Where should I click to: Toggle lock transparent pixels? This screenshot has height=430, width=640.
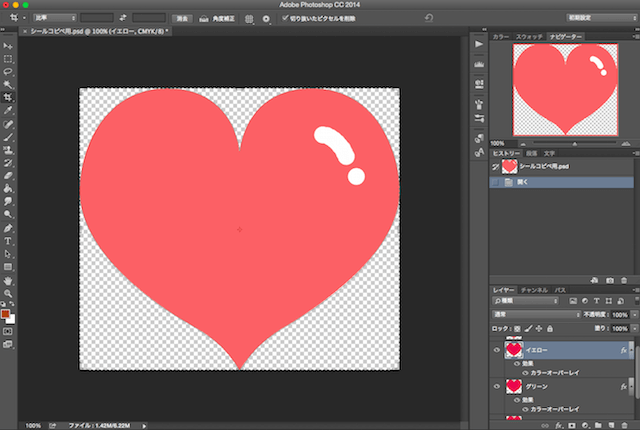(517, 329)
